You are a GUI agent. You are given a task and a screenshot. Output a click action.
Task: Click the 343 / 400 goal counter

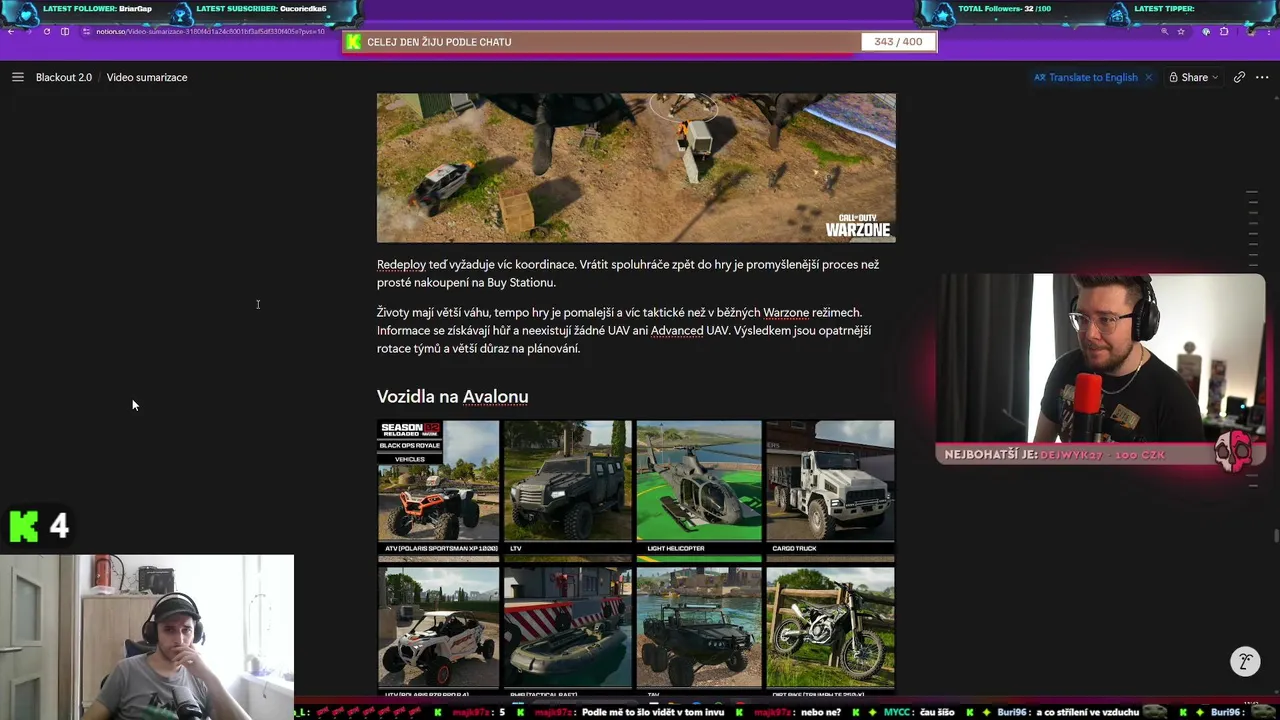(x=898, y=42)
